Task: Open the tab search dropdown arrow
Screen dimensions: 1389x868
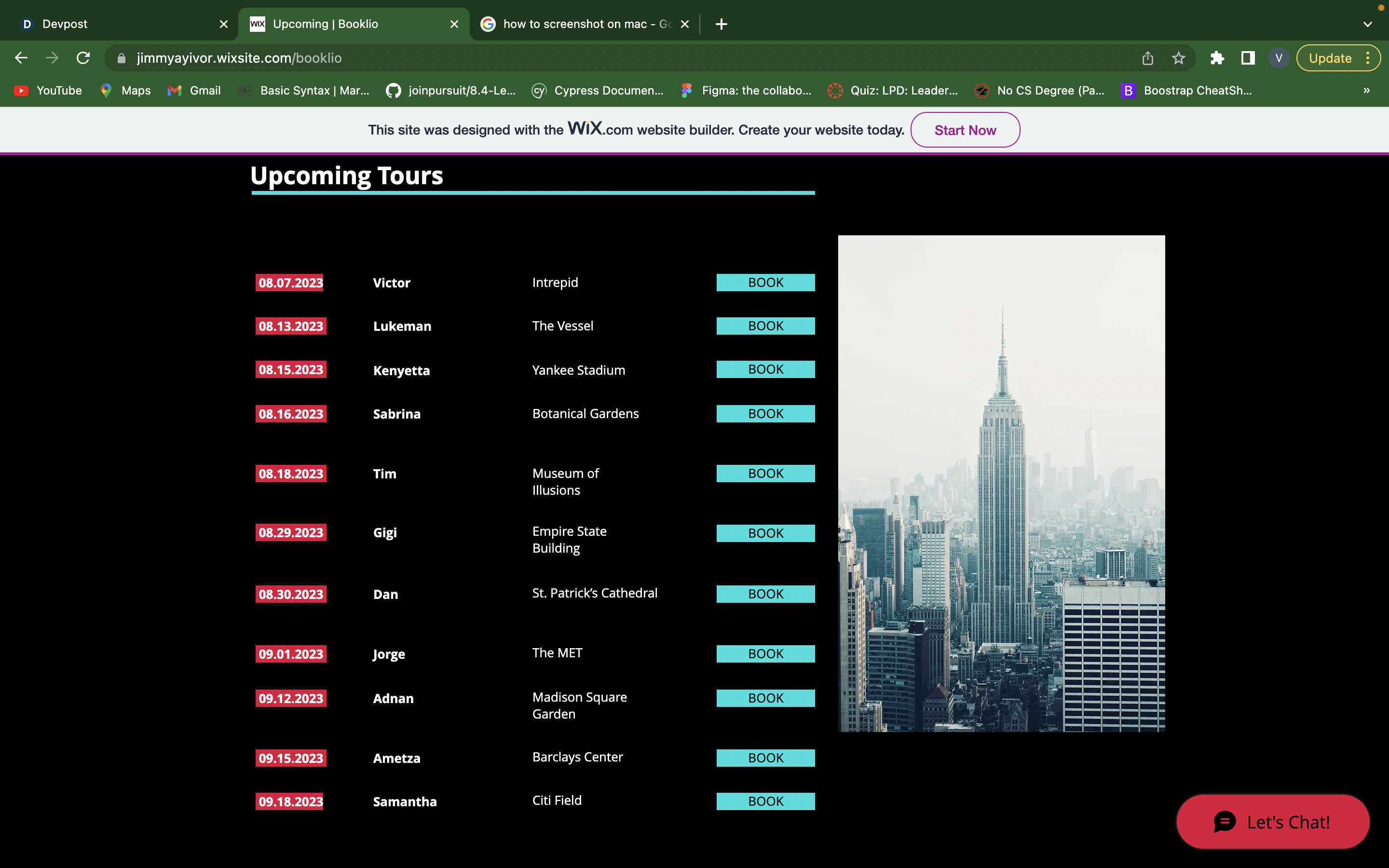Action: tap(1367, 24)
